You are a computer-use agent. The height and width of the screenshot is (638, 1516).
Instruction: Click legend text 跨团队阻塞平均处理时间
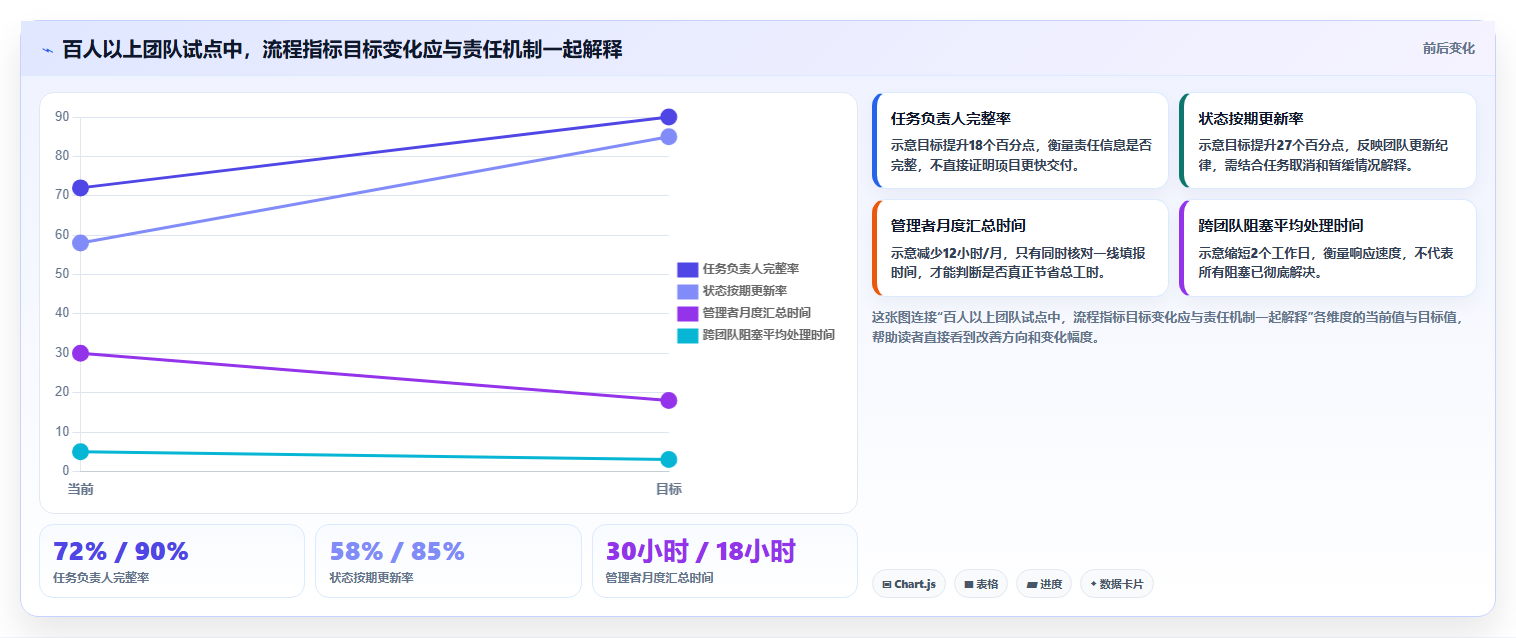[x=769, y=335]
